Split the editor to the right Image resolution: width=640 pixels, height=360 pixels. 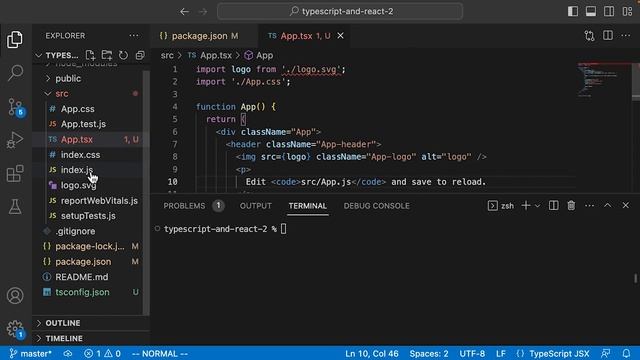pyautogui.click(x=608, y=36)
